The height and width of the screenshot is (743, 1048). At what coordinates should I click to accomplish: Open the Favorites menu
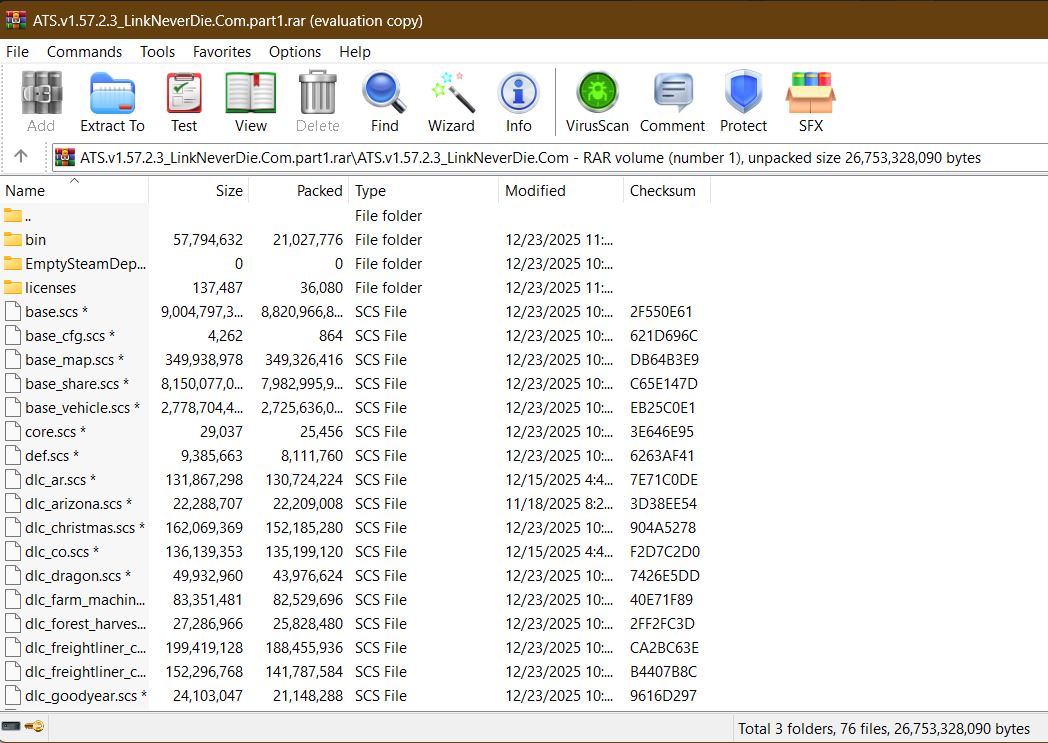[222, 52]
